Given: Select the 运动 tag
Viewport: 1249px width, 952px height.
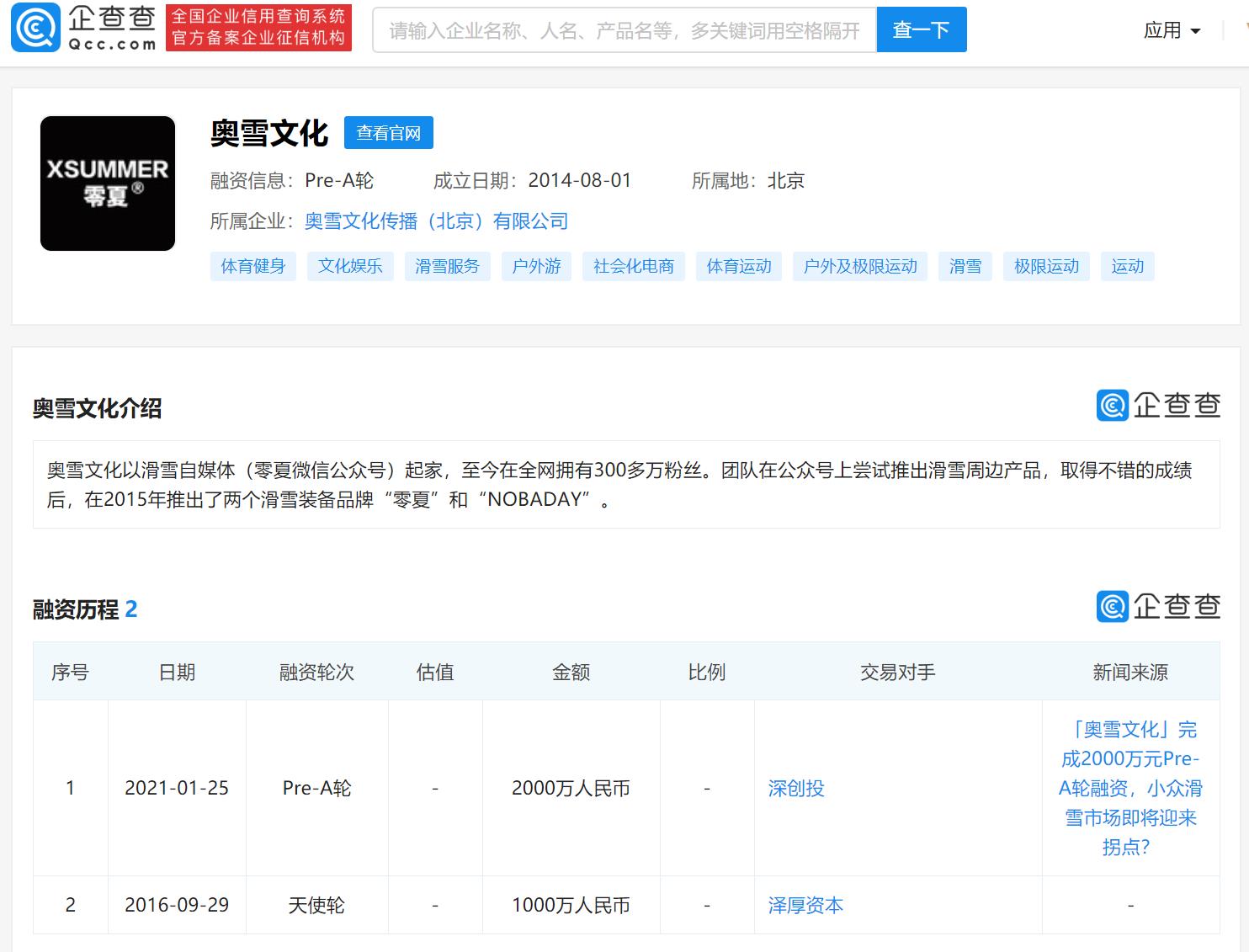Looking at the screenshot, I should (x=1128, y=267).
